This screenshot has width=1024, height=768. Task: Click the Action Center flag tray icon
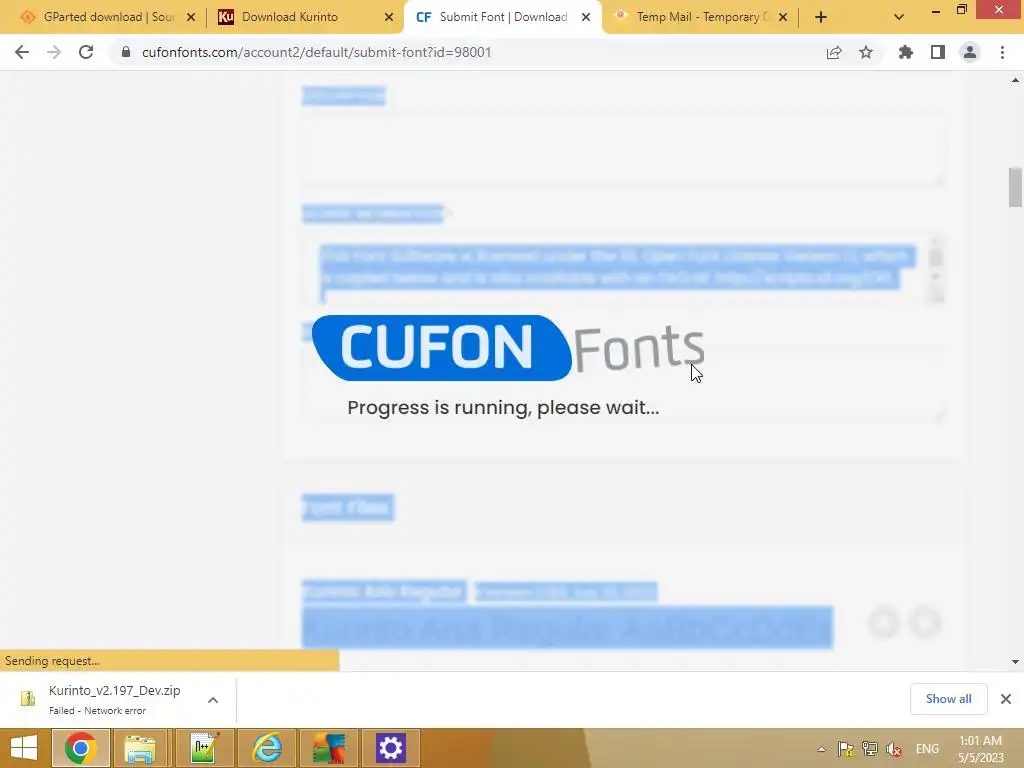tap(845, 749)
